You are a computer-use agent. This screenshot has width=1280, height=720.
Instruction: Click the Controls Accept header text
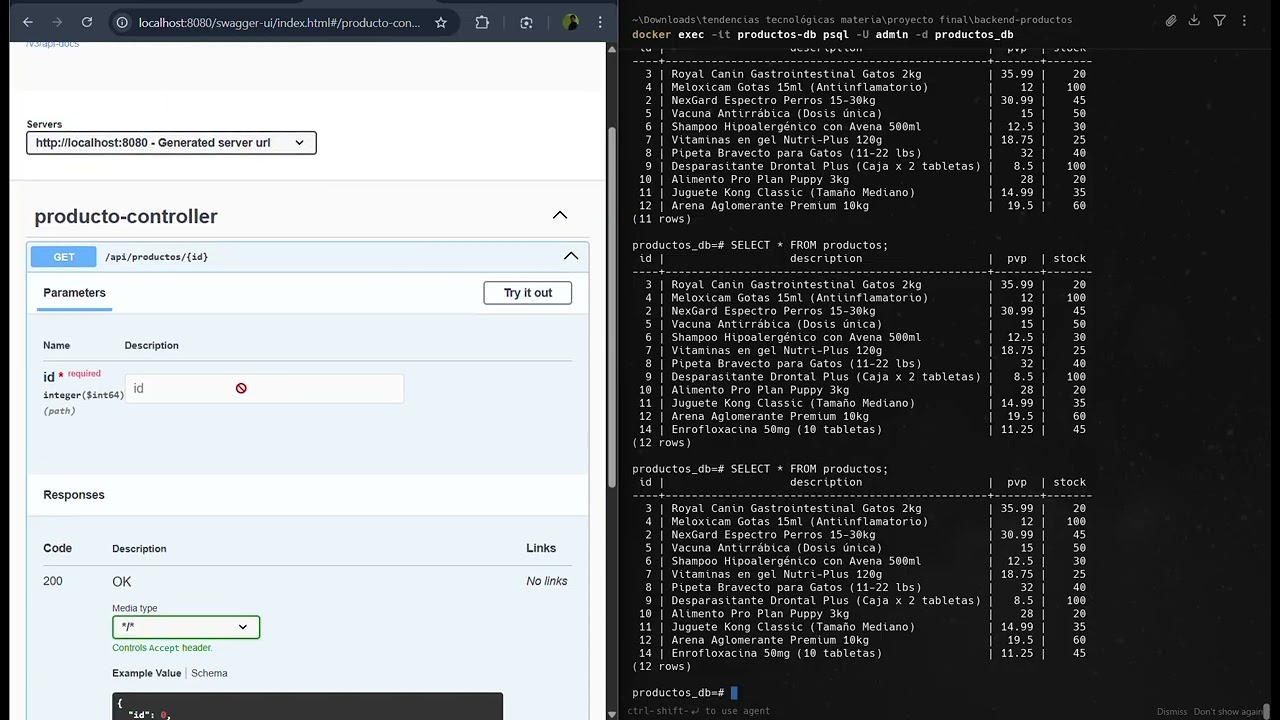click(x=162, y=648)
